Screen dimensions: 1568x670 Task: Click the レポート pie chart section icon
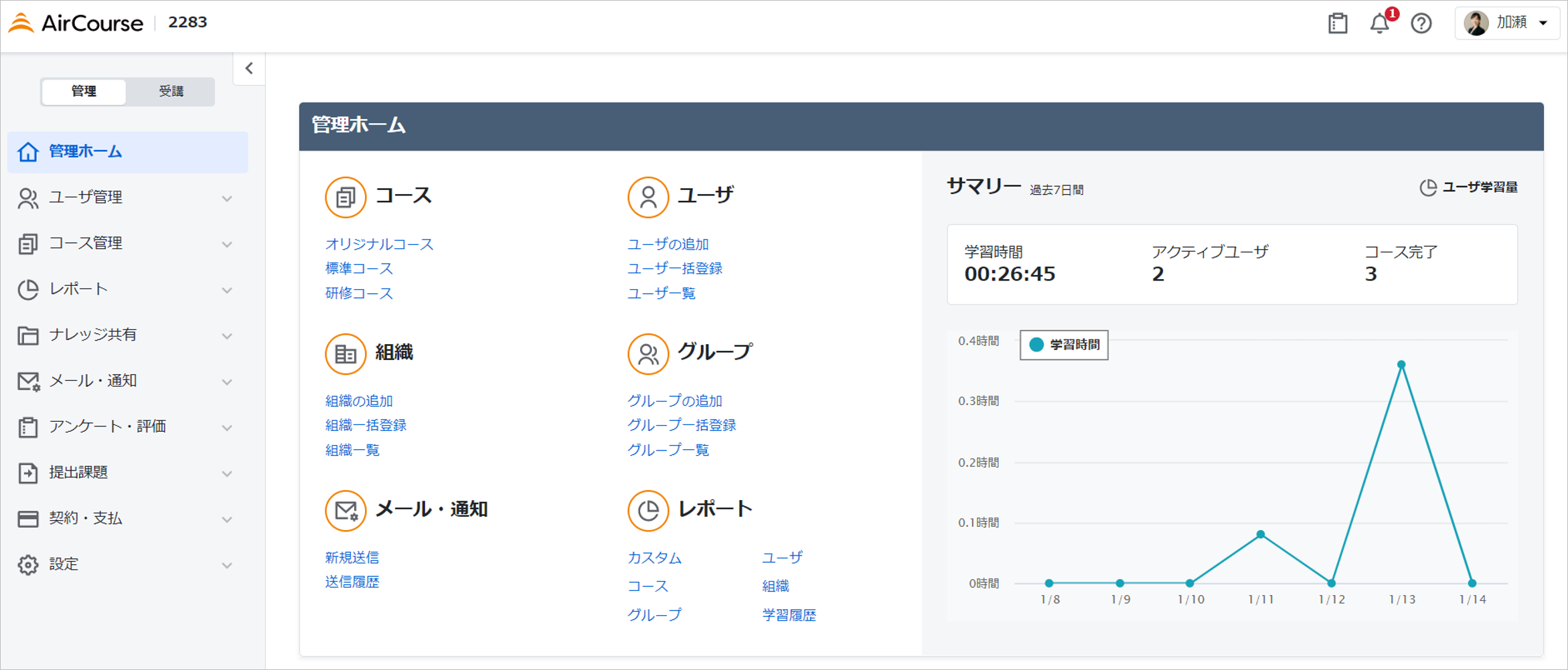click(x=648, y=511)
